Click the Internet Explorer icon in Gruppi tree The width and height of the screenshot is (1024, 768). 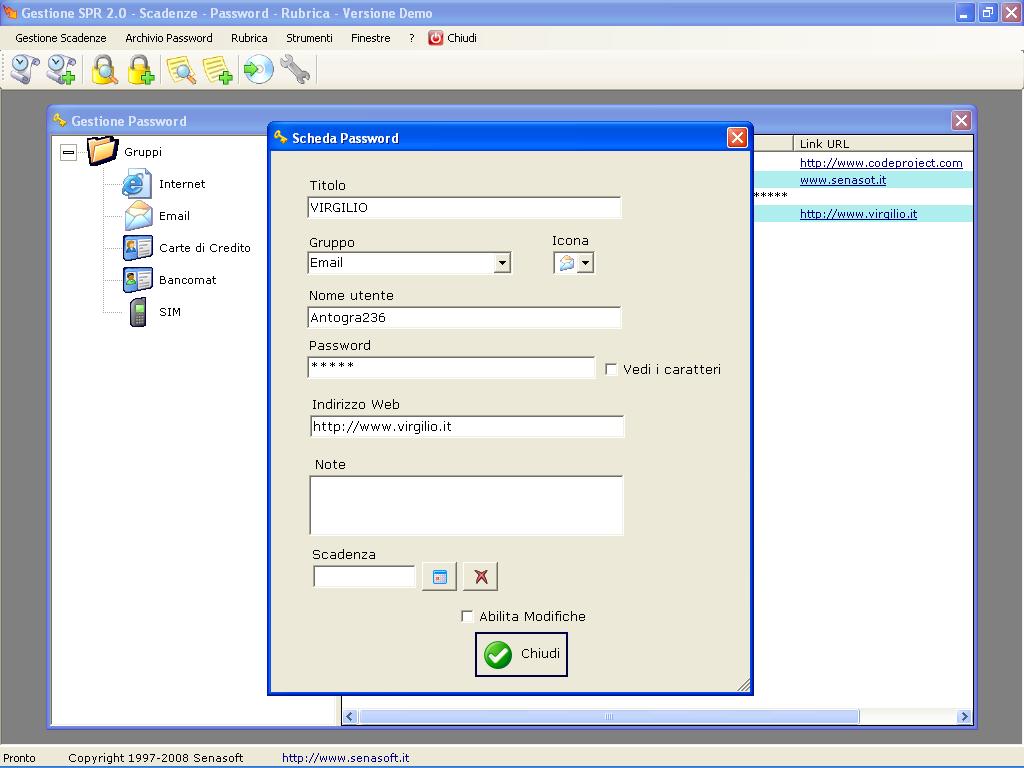(x=136, y=184)
